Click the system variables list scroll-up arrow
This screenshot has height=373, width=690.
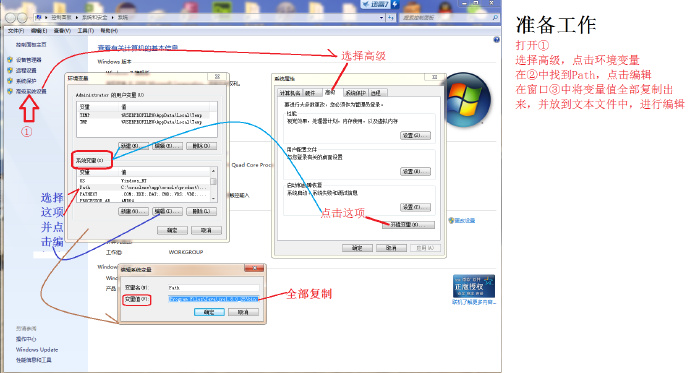tap(213, 171)
